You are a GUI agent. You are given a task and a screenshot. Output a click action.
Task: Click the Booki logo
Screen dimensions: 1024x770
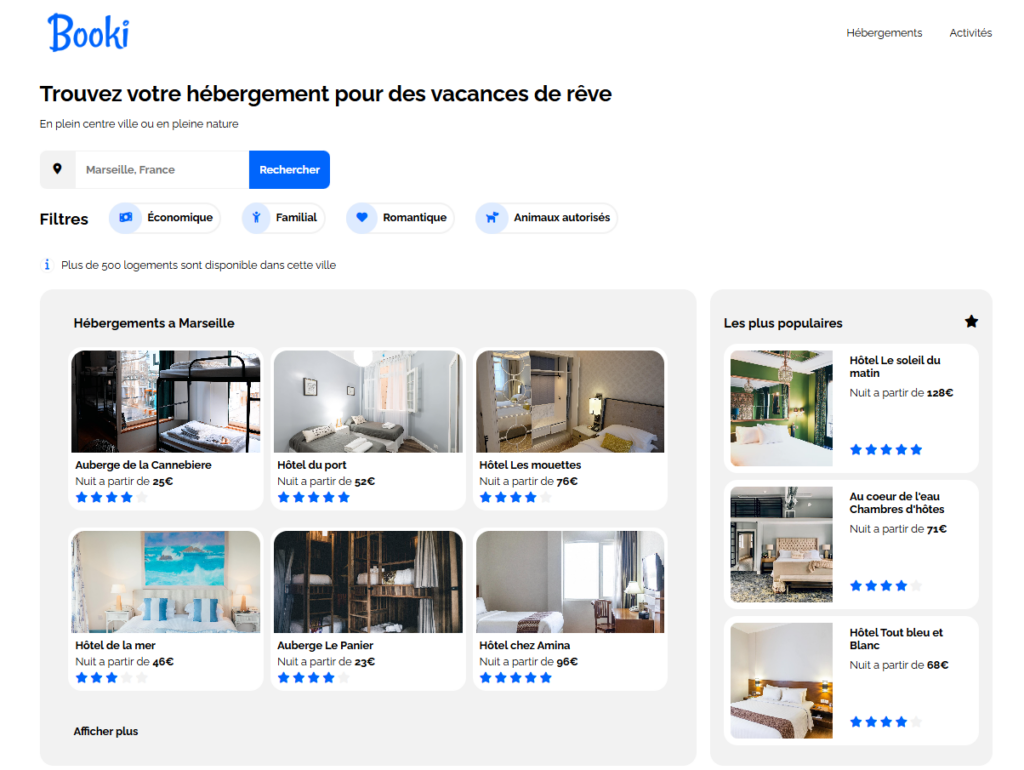pos(88,33)
